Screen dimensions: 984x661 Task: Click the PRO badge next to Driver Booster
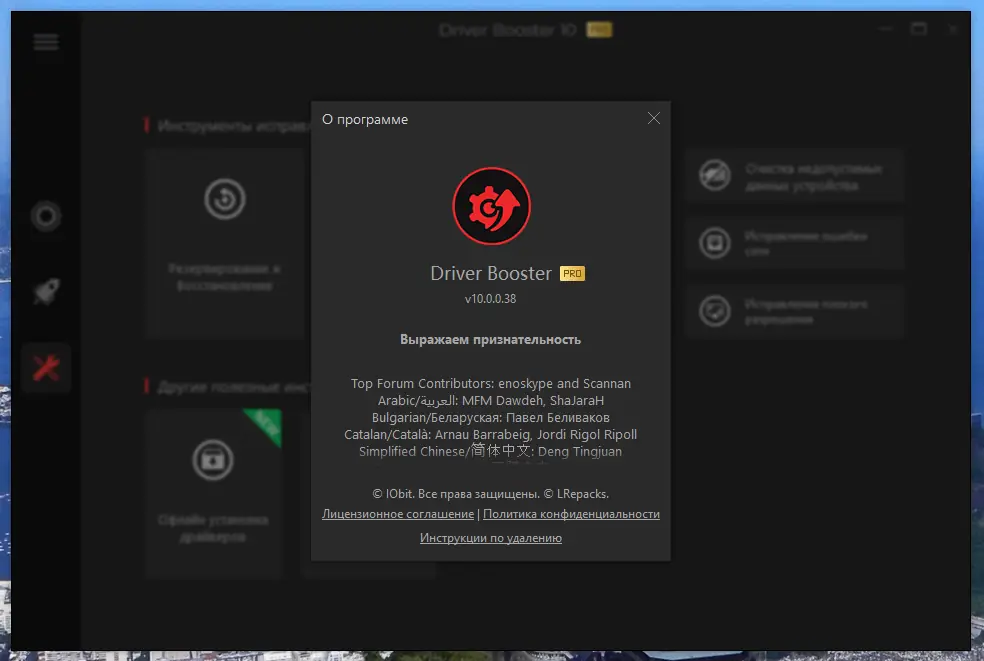(x=572, y=274)
